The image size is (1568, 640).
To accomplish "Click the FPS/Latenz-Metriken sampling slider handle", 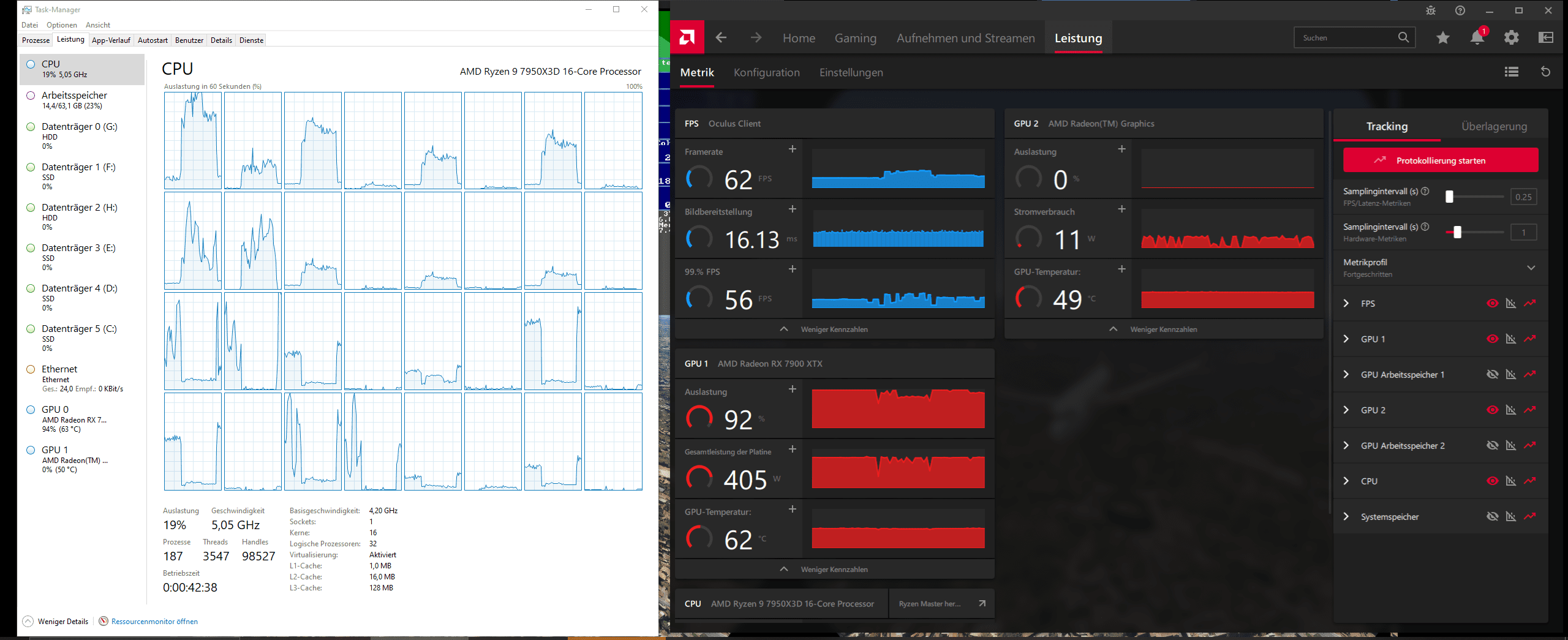I will [1449, 197].
